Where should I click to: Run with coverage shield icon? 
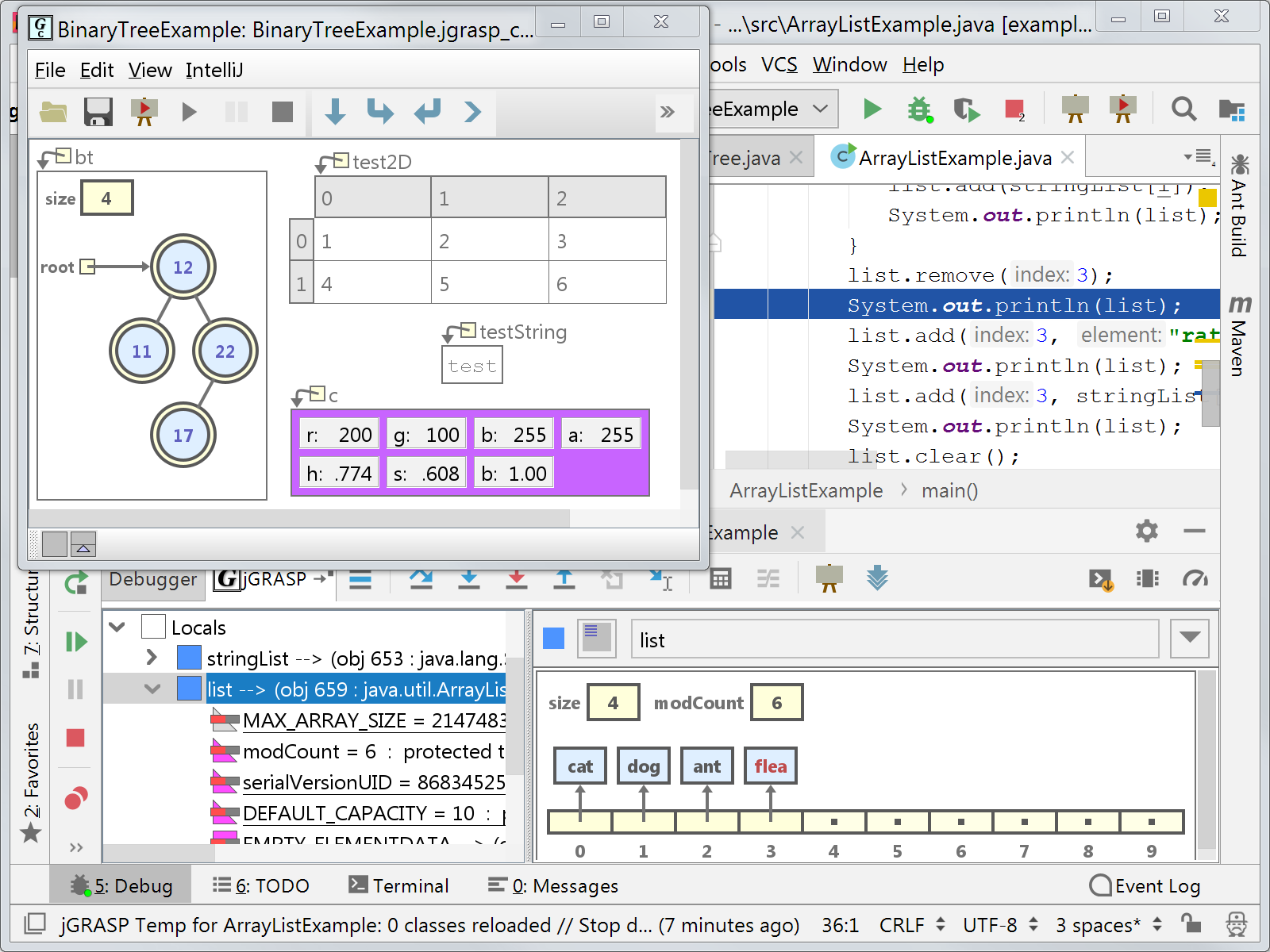(x=966, y=109)
